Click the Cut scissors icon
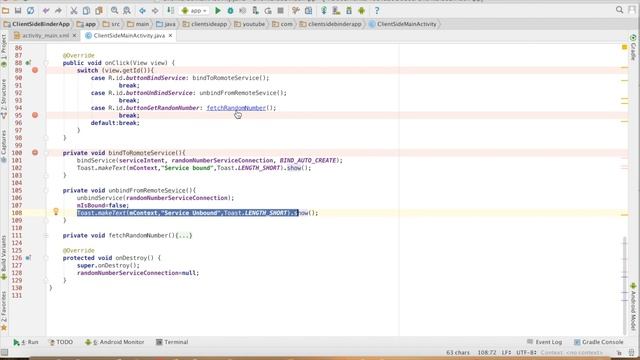The height and width of the screenshot is (360, 640). 73,10
